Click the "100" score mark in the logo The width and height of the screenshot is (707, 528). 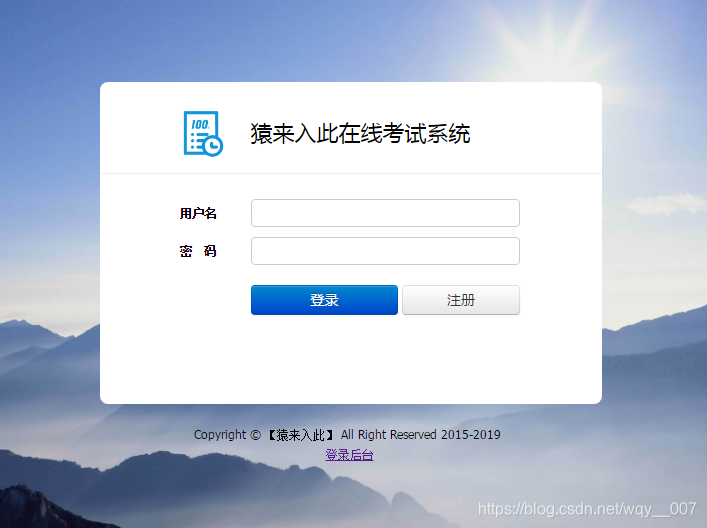click(200, 124)
